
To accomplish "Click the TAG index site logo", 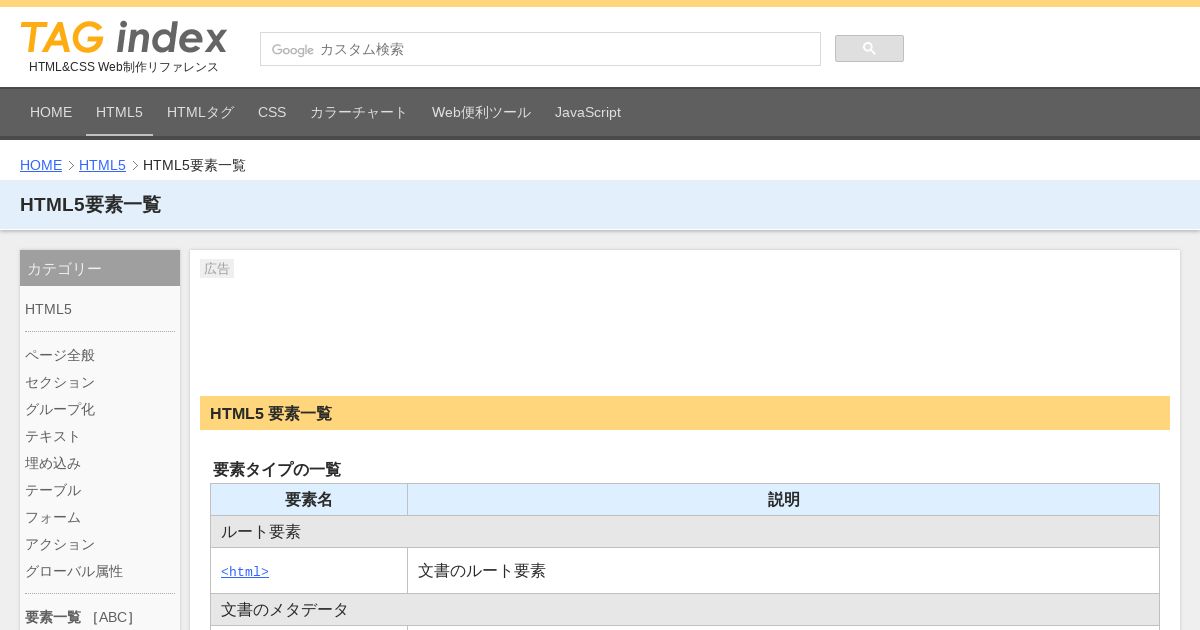I will click(124, 38).
